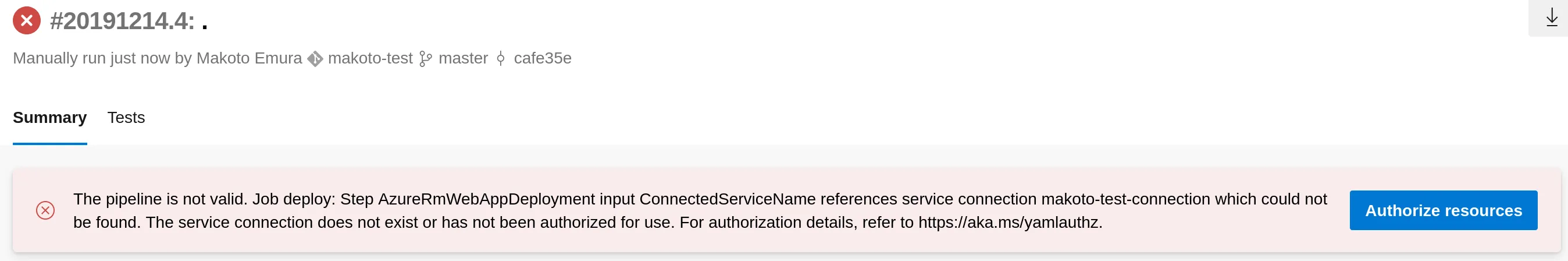This screenshot has height=261, width=1568.
Task: Click the commit icon before cafe35e
Action: (x=500, y=58)
